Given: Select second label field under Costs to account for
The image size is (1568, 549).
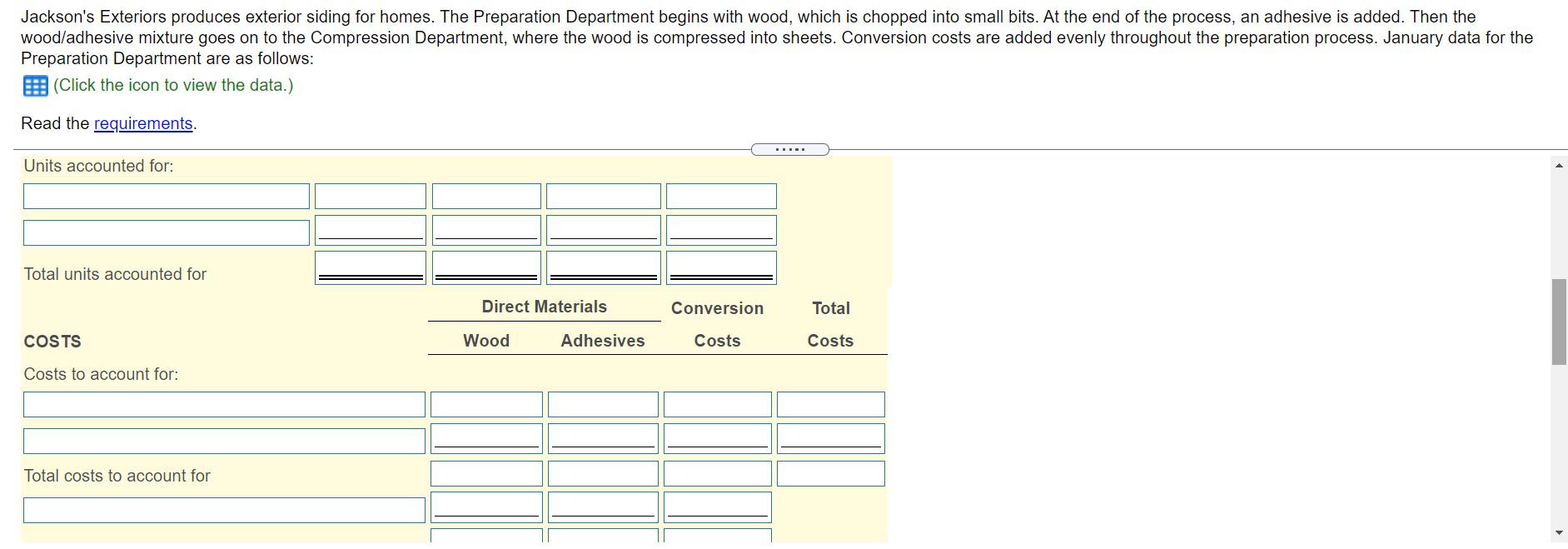Looking at the screenshot, I should (x=224, y=442).
